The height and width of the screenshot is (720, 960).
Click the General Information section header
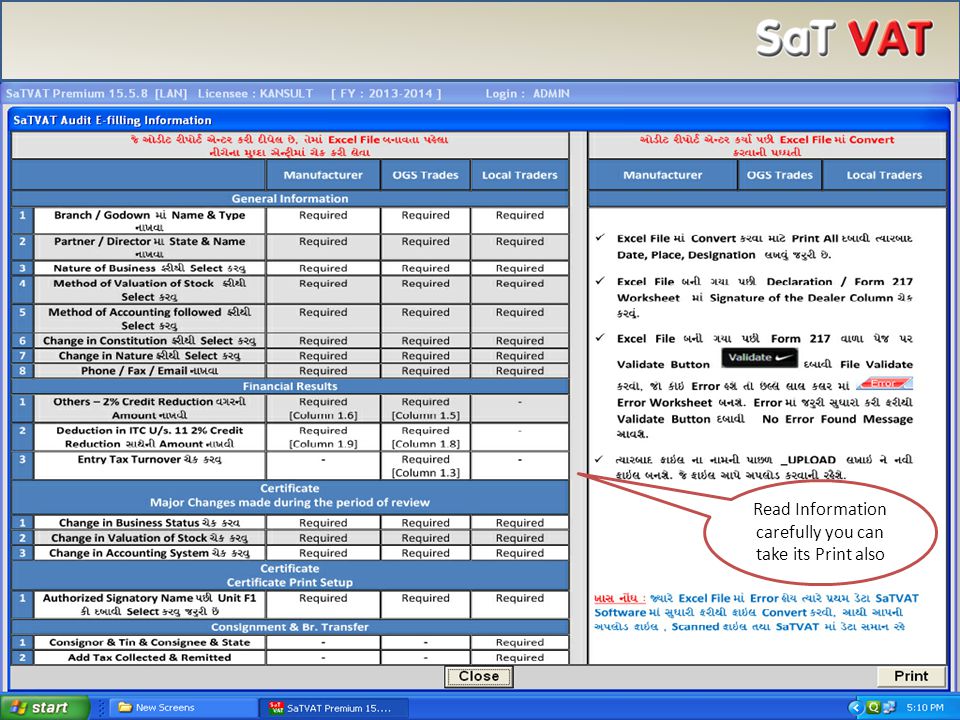point(290,198)
